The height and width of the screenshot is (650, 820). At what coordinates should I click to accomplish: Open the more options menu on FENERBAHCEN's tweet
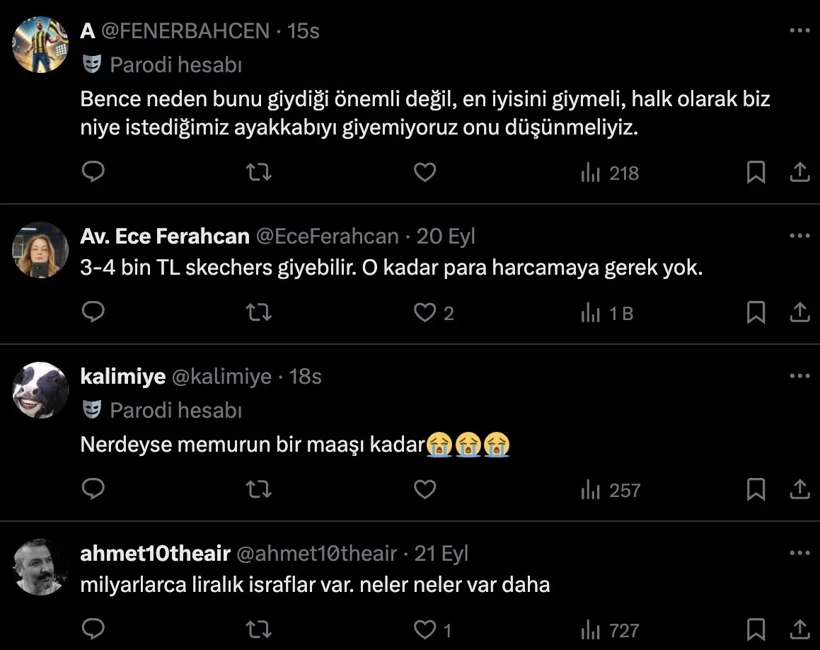(798, 30)
